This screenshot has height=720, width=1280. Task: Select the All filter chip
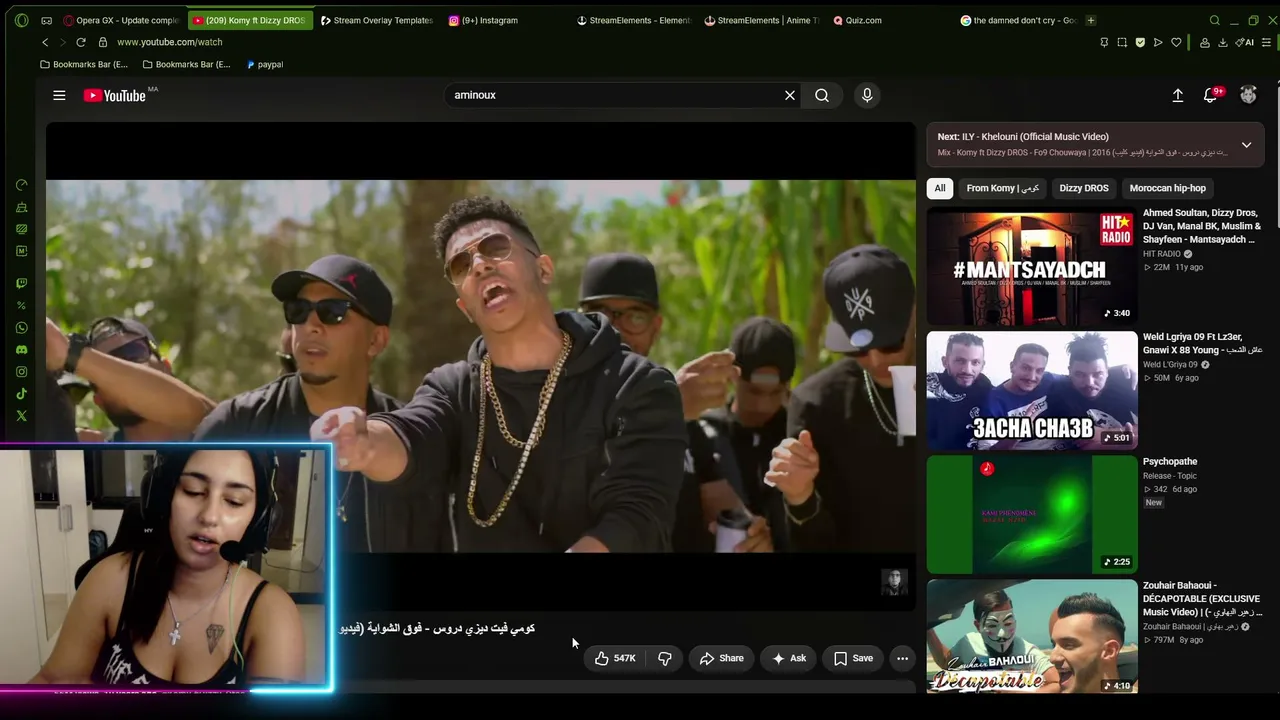940,188
